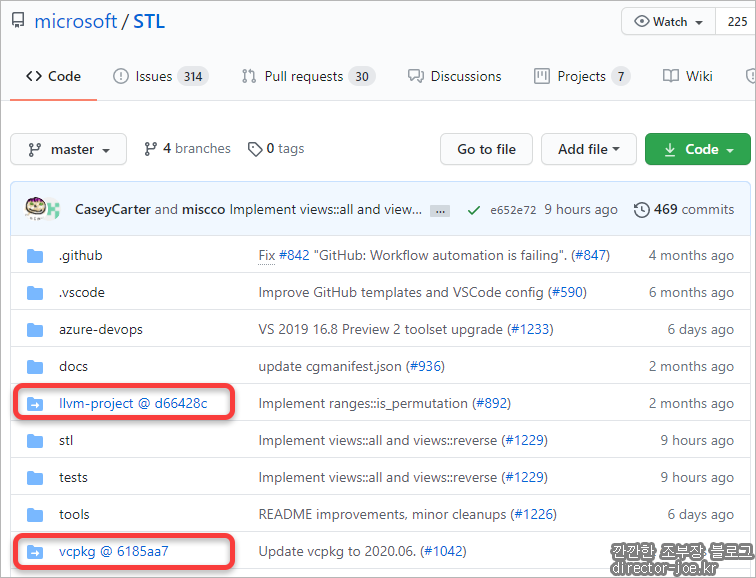Open the .vscode folder
This screenshot has height=578, width=756.
pyautogui.click(x=81, y=292)
